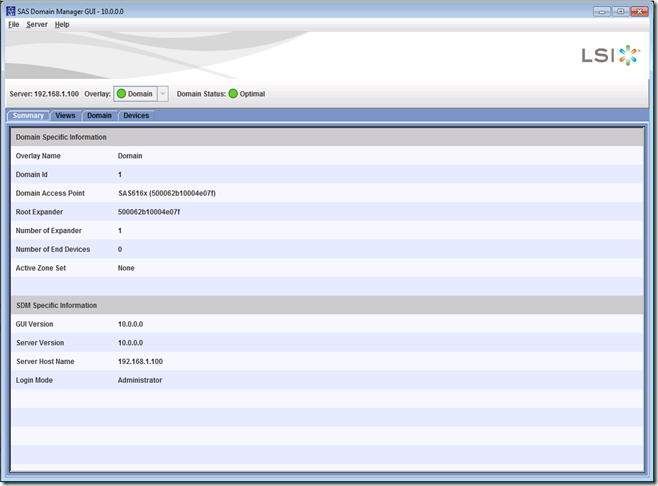
Task: Click the Active Zone Set label
Action: (x=41, y=268)
